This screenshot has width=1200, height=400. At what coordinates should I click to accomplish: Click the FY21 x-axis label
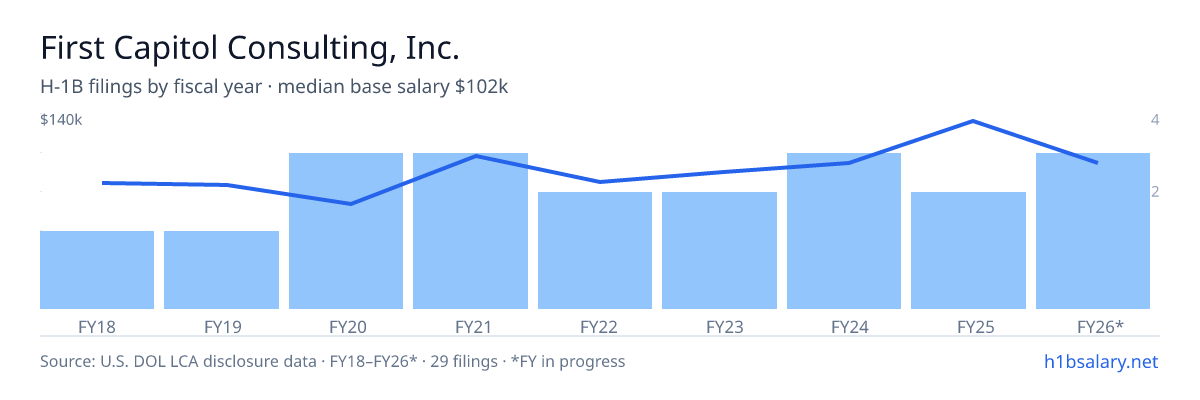click(470, 326)
